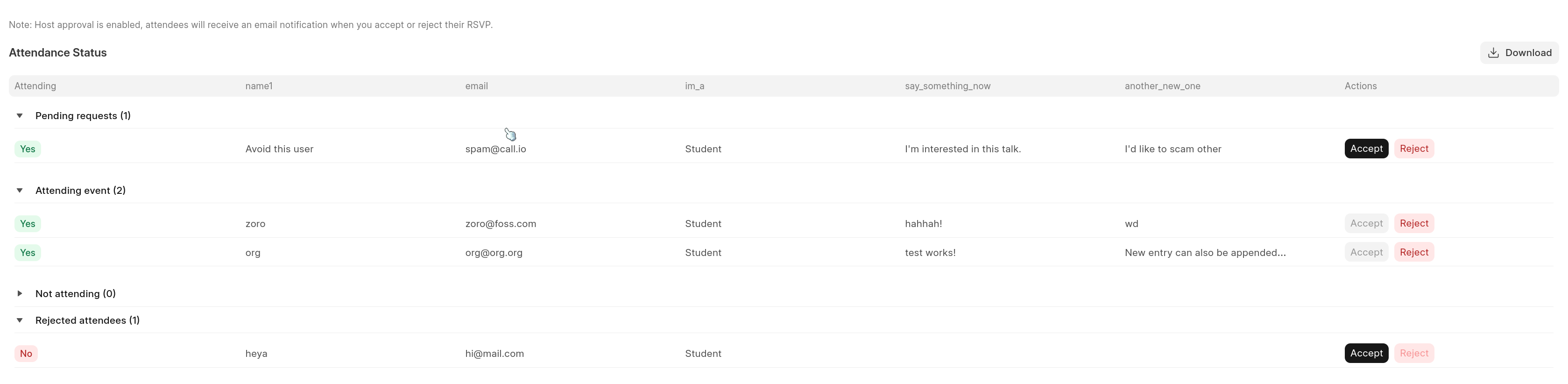Click the red No badge for heya
Viewport: 1568px width, 384px height.
[x=26, y=354]
